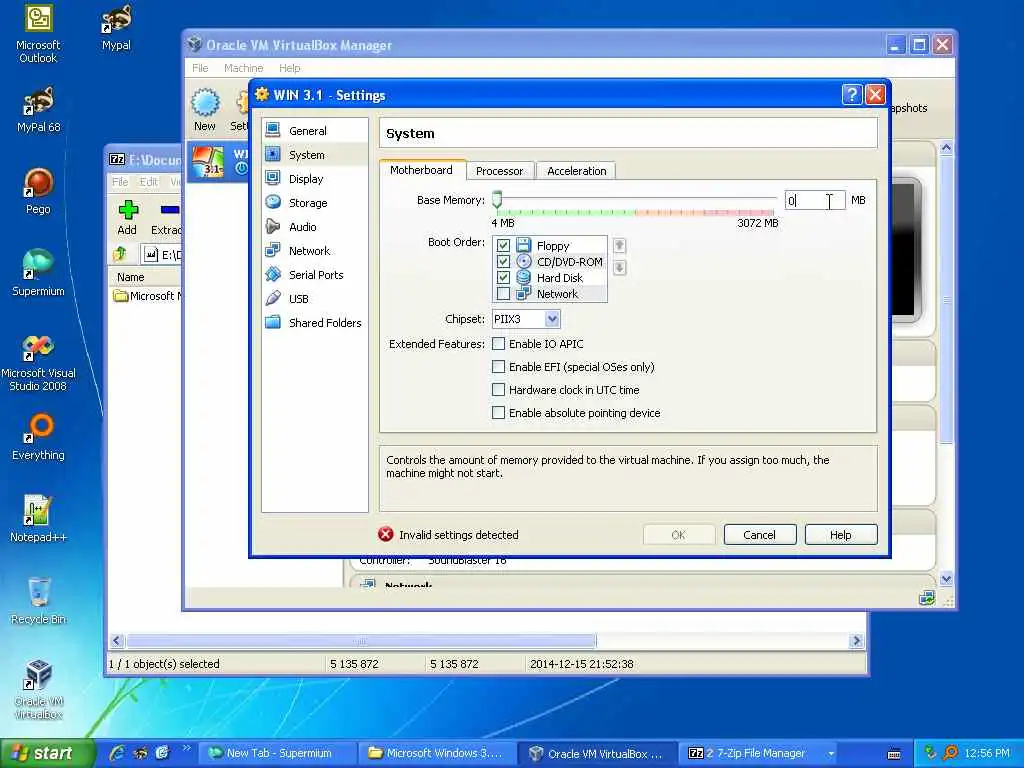The height and width of the screenshot is (768, 1024).
Task: Click Cancel in Settings dialog
Action: [x=760, y=535]
